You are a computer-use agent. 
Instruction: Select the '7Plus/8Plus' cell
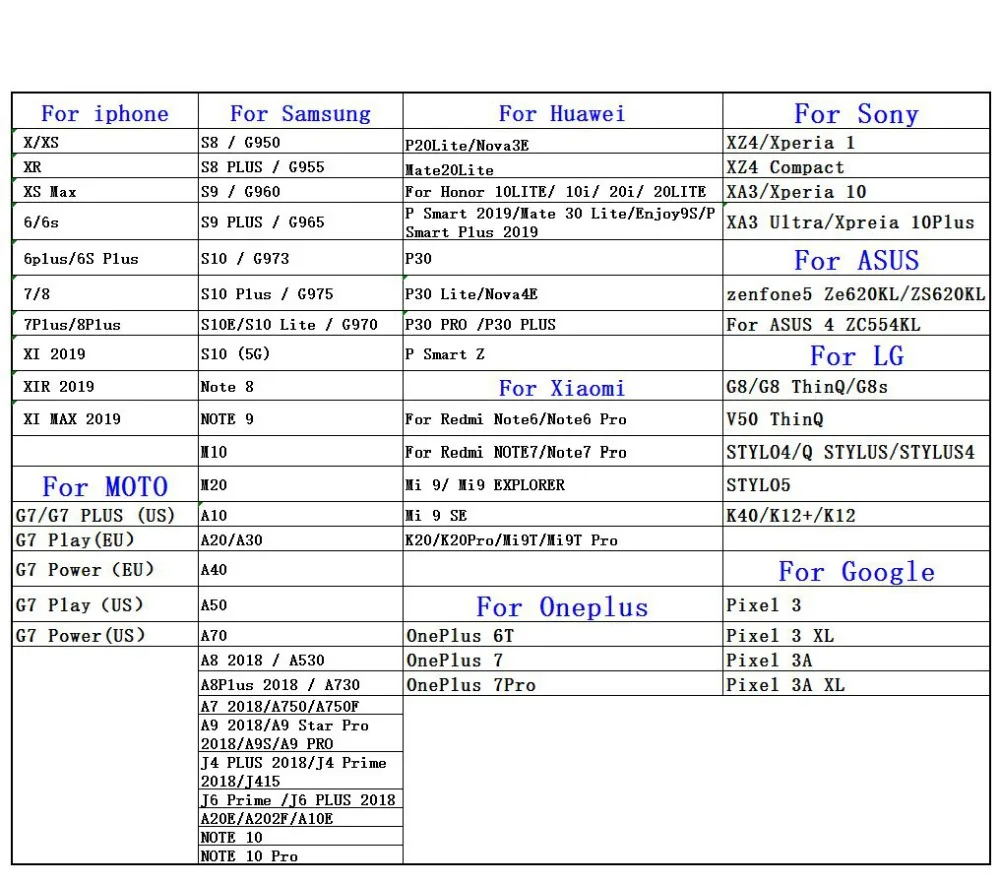(x=105, y=324)
